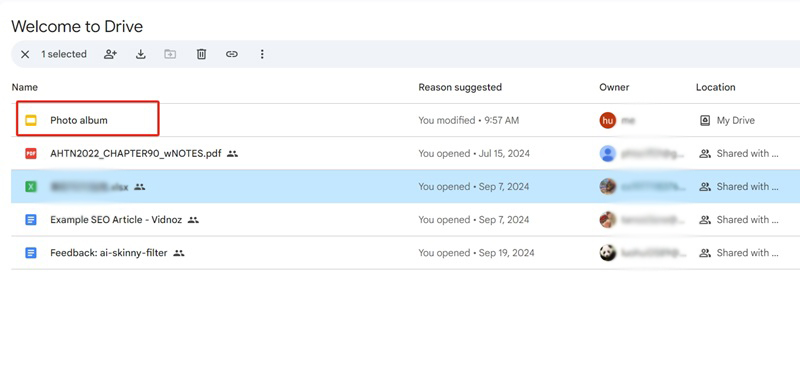Click the Move to folder icon
Viewport: 800px width, 371px height.
click(x=170, y=54)
